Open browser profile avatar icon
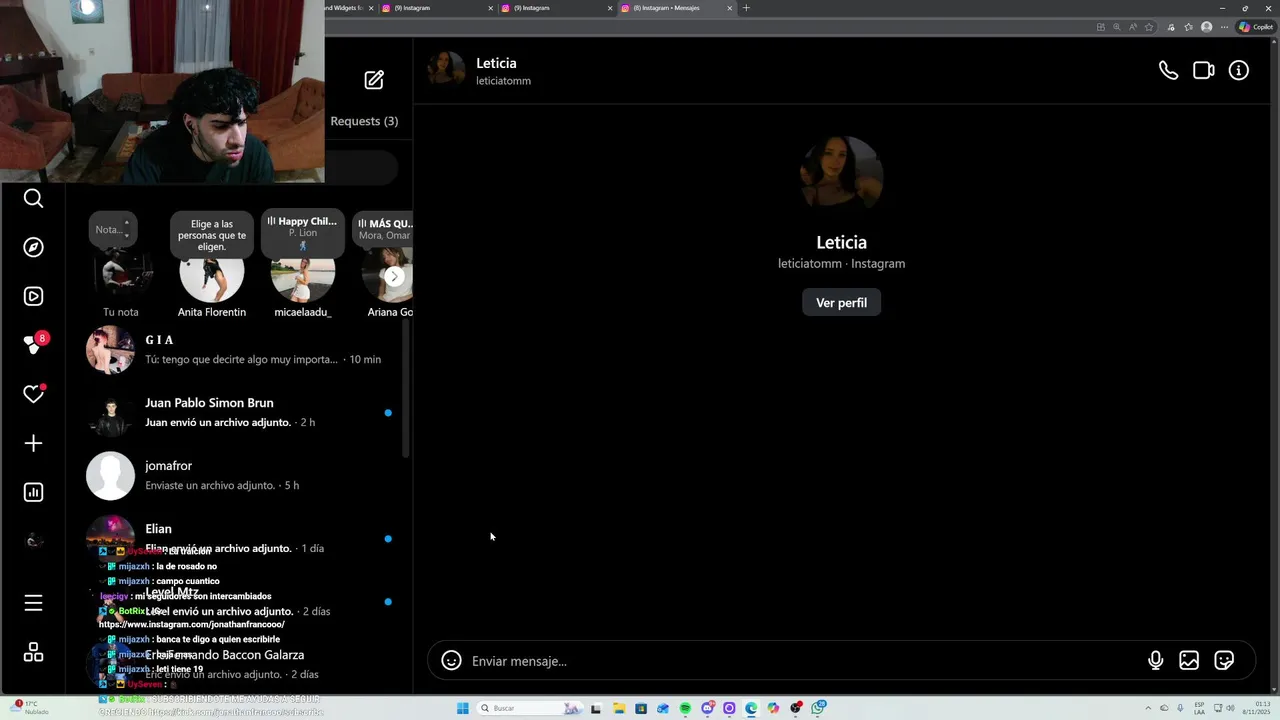This screenshot has width=1280, height=720. coord(1206,27)
